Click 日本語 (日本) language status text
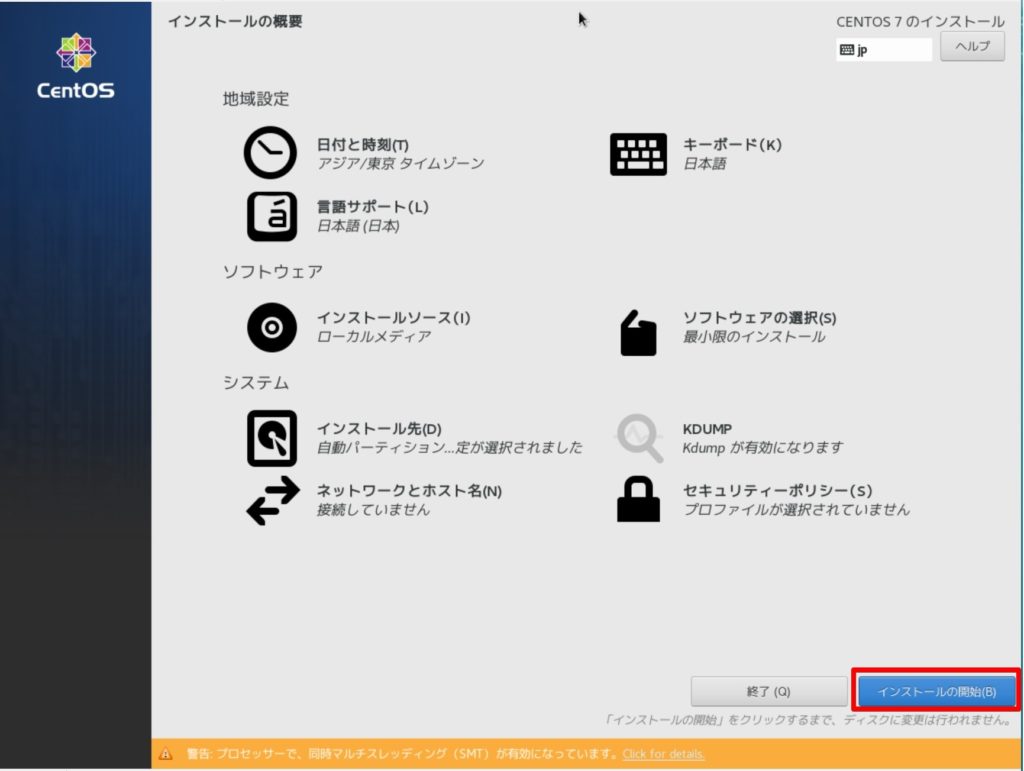Screen dimensions: 1024x771 358,226
